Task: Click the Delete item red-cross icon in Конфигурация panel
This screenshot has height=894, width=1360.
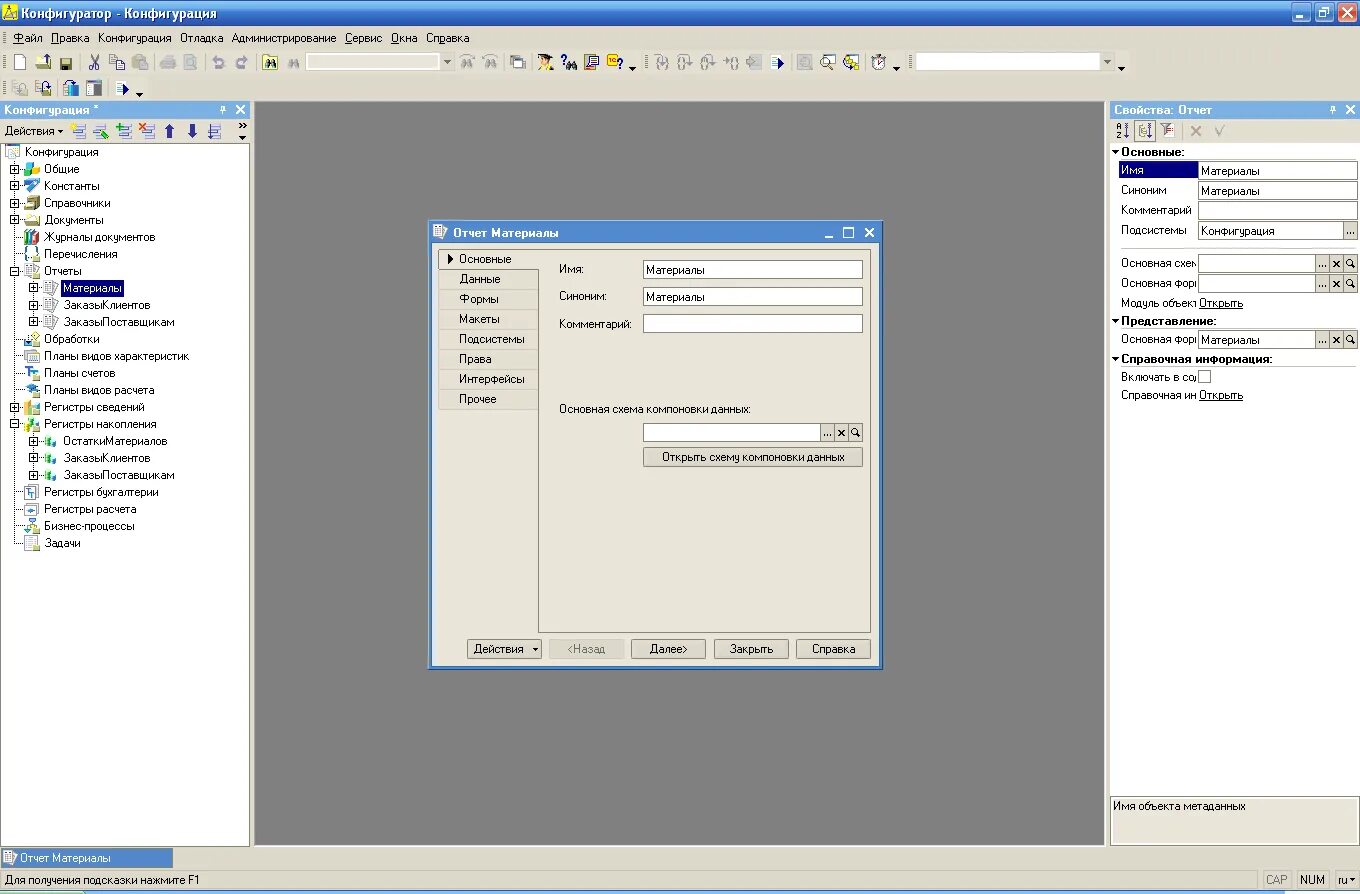Action: pyautogui.click(x=147, y=131)
